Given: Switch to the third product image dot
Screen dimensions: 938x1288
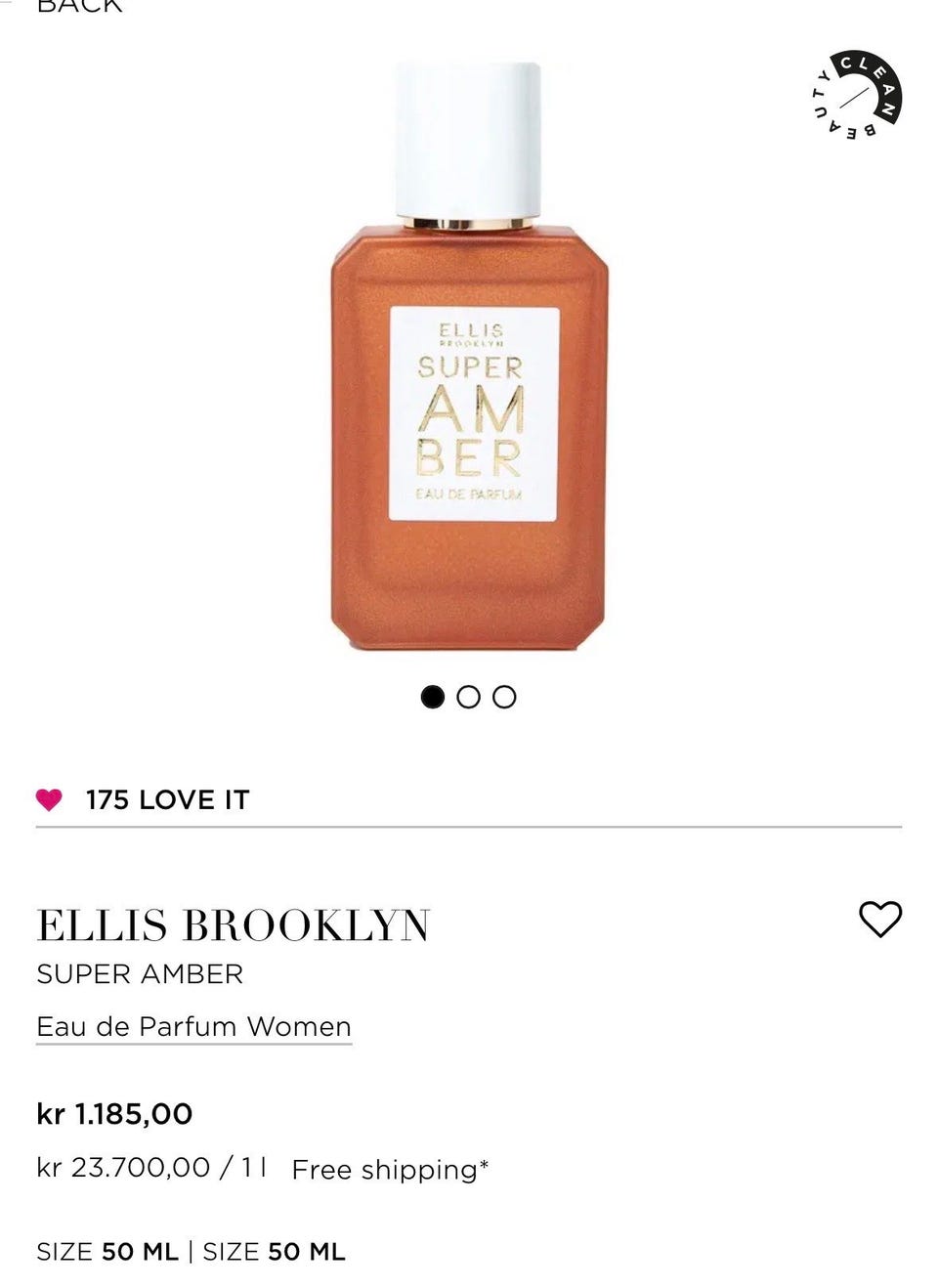Looking at the screenshot, I should point(504,697).
